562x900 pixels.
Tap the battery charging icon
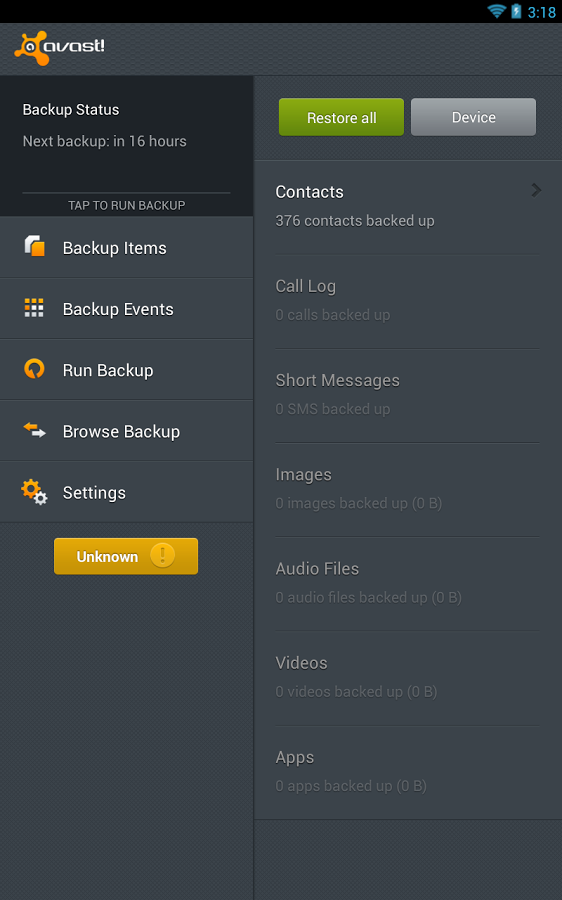click(516, 11)
